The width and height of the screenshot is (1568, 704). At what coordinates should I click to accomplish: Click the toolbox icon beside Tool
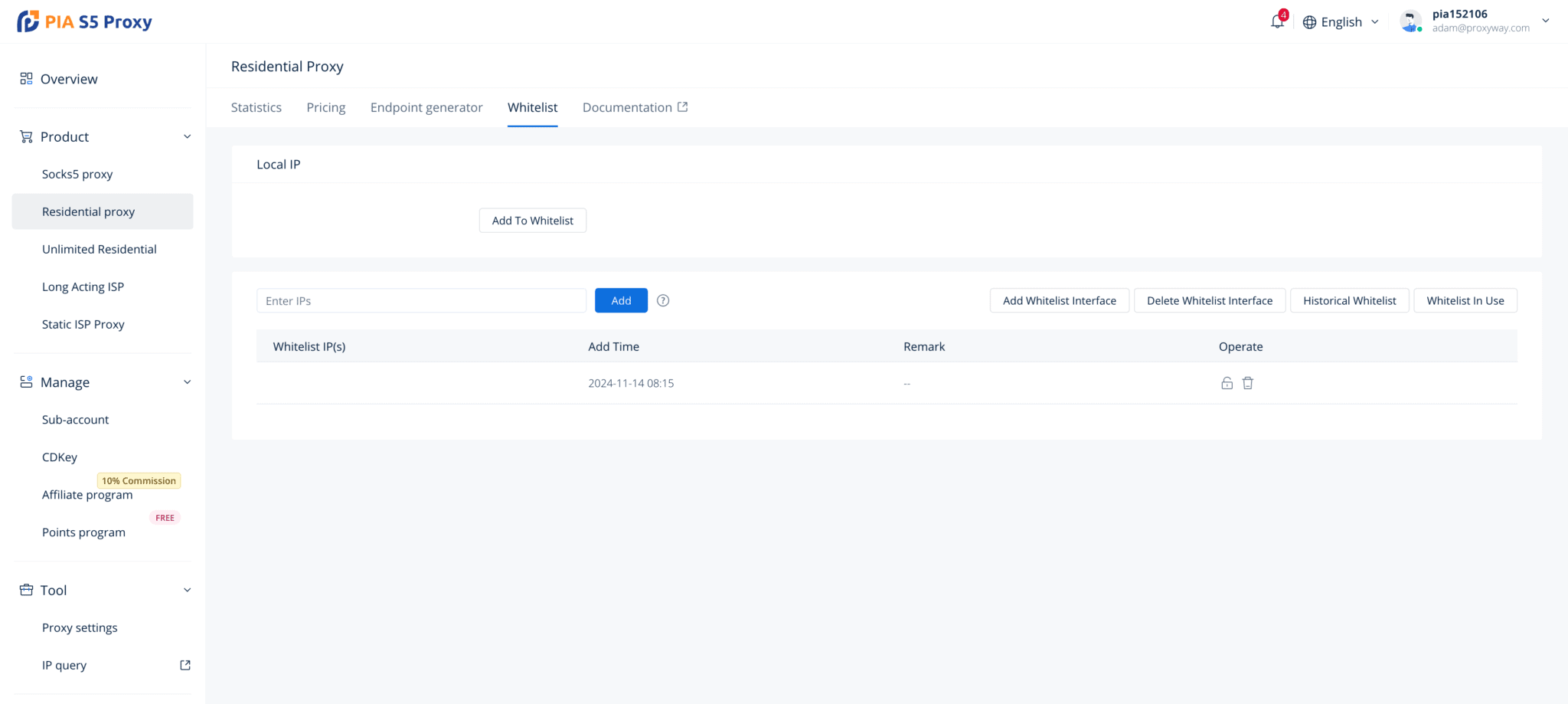coord(25,590)
